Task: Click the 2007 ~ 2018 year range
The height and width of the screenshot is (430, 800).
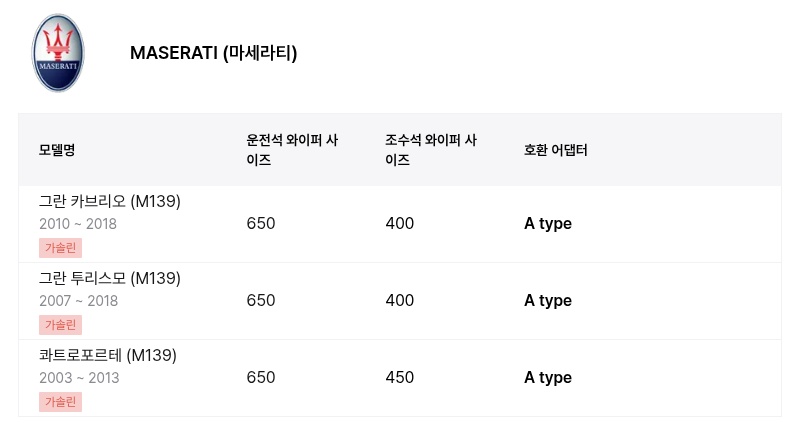Action: tap(79, 301)
